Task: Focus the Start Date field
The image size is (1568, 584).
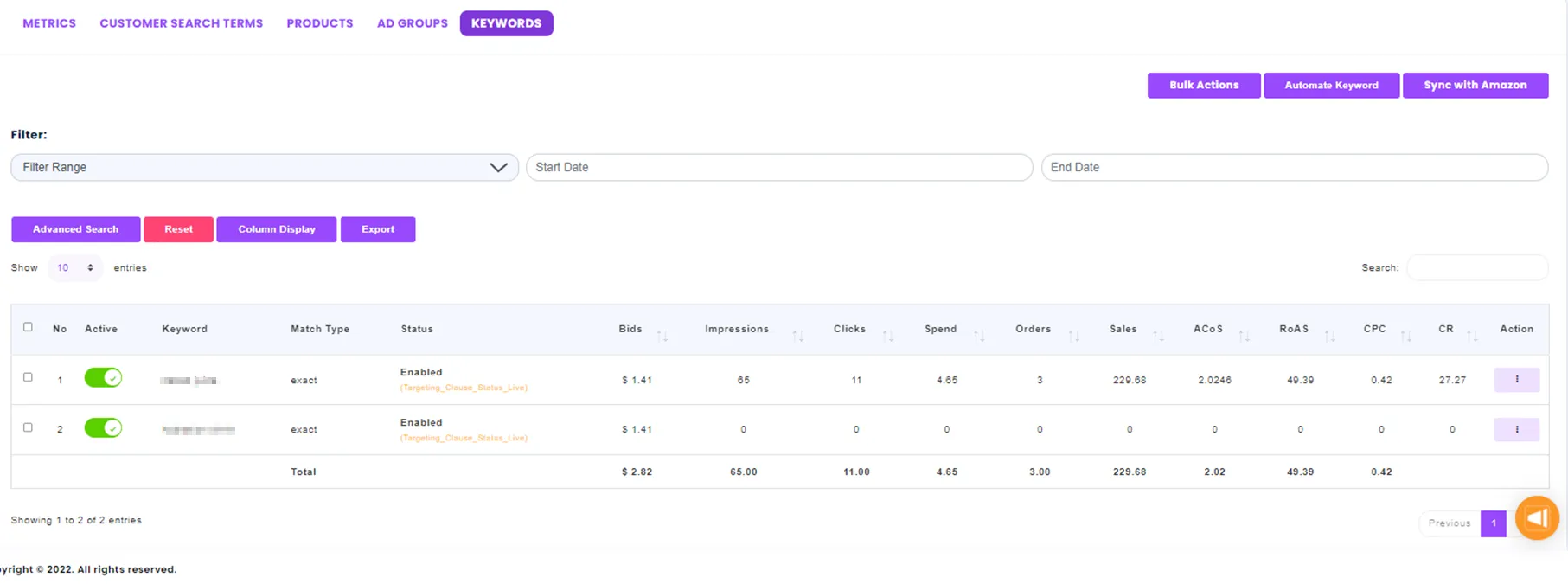Action: [779, 167]
